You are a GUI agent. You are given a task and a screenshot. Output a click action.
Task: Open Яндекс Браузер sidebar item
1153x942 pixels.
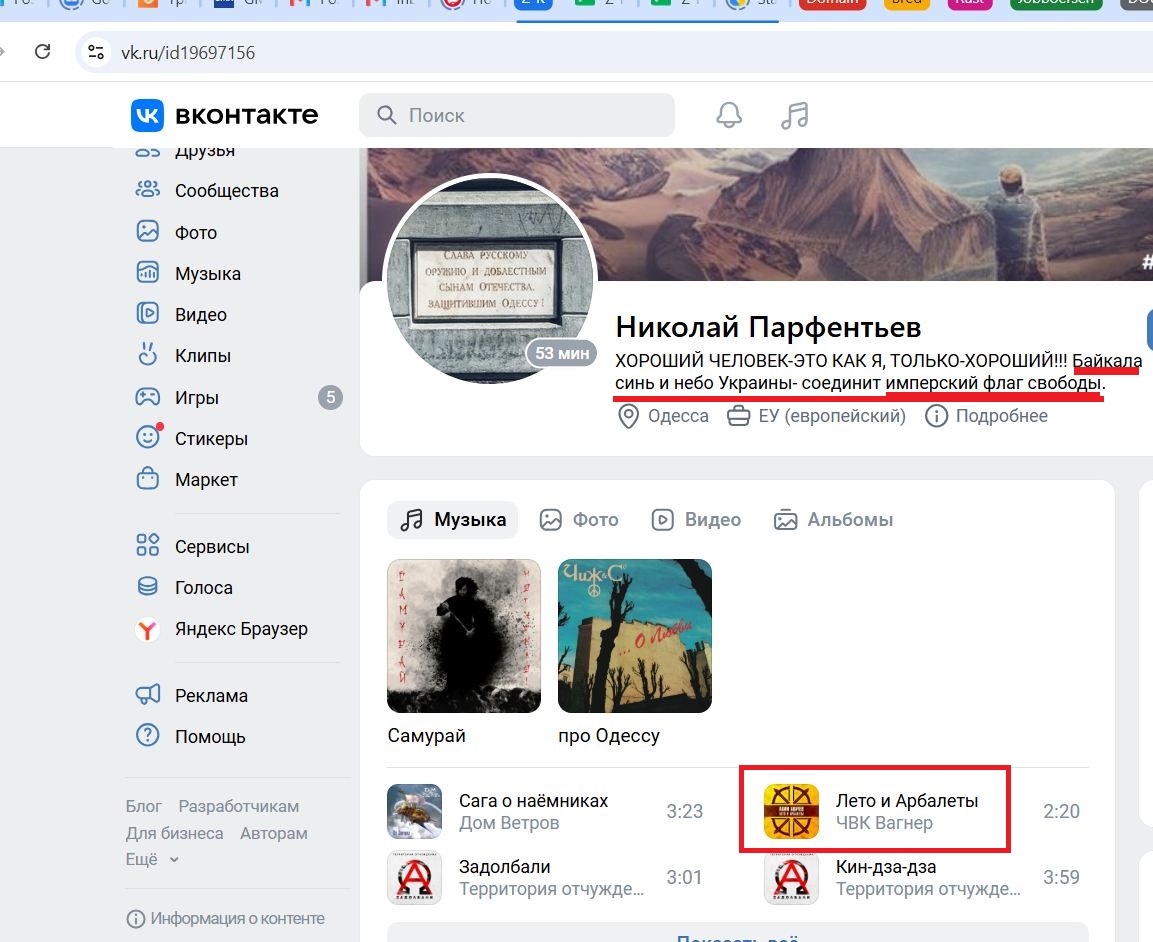[221, 629]
